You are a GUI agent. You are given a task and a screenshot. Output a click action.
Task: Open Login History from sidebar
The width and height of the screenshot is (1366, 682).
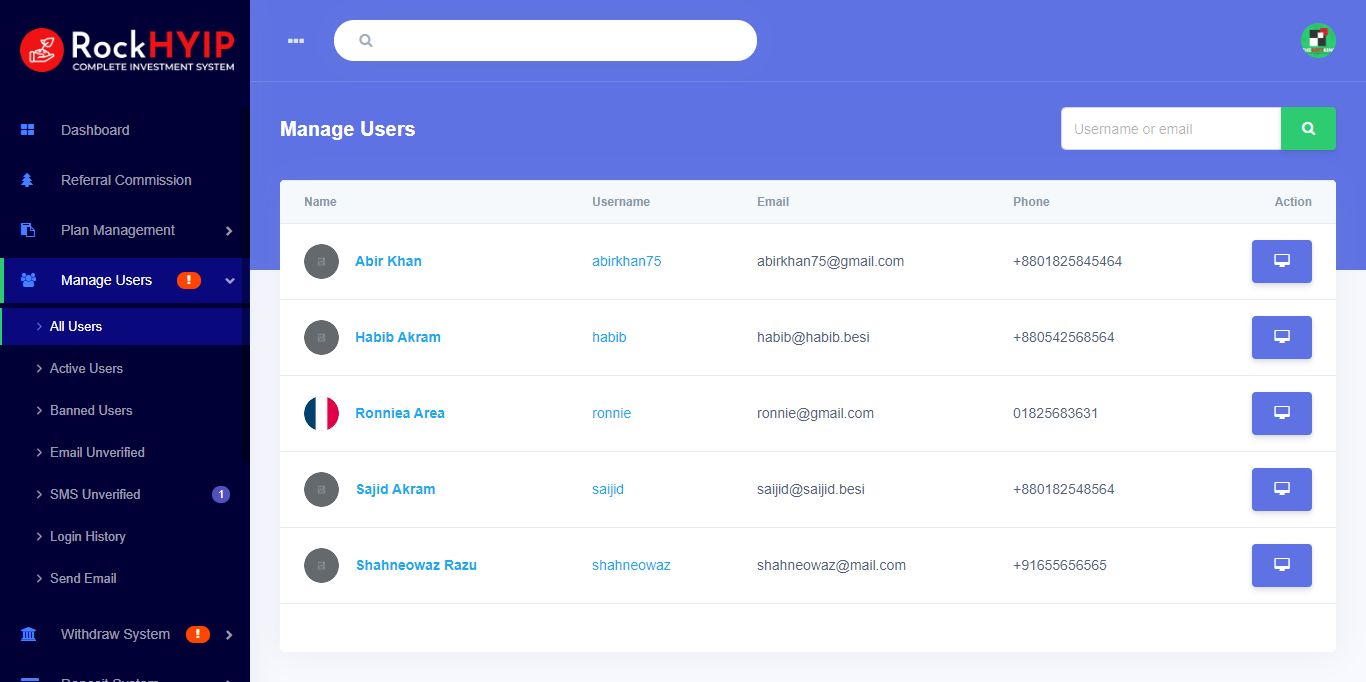[x=88, y=536]
